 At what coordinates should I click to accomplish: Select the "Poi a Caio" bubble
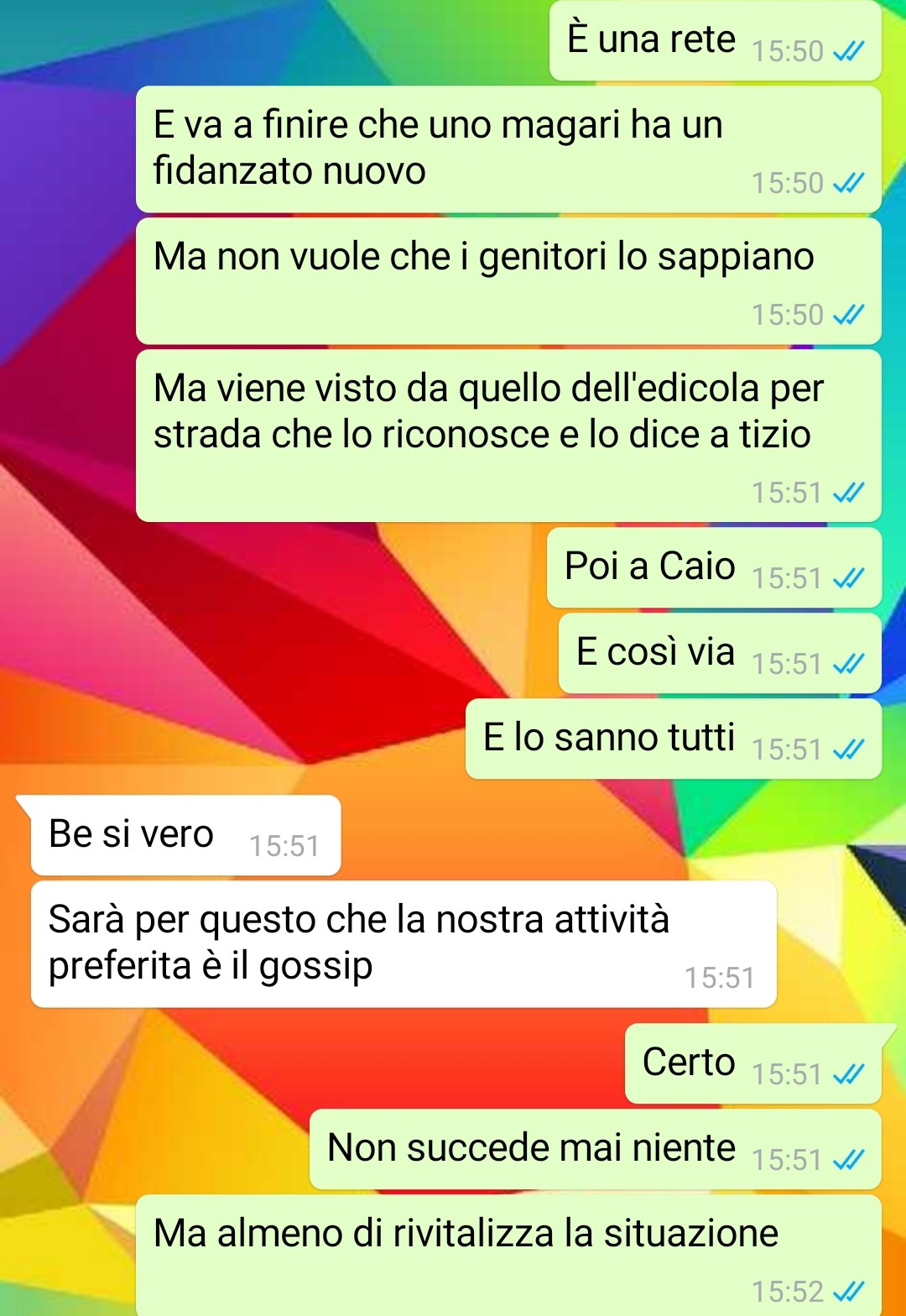pyautogui.click(x=715, y=567)
